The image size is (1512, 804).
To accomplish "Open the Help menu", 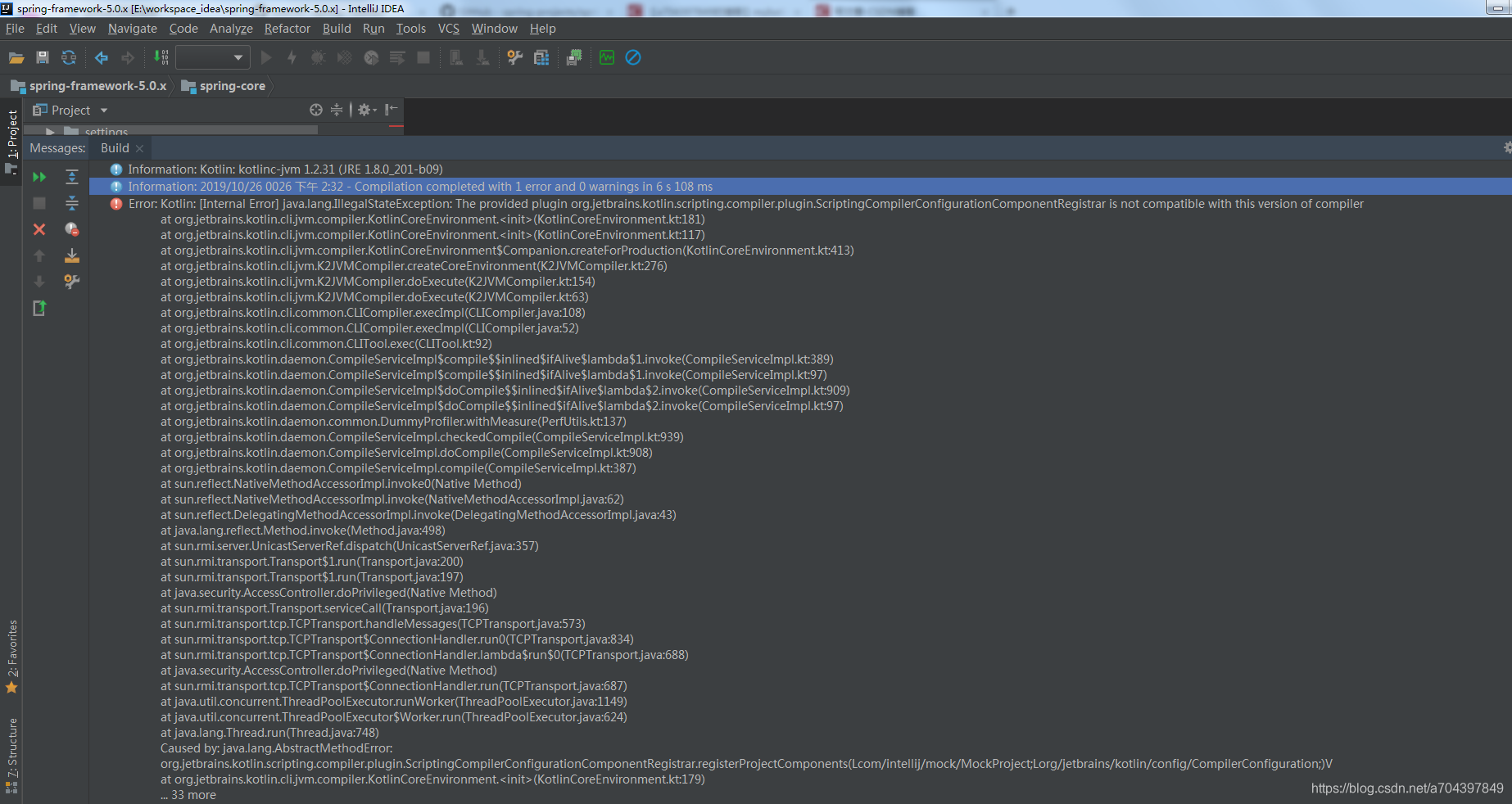I will [543, 29].
